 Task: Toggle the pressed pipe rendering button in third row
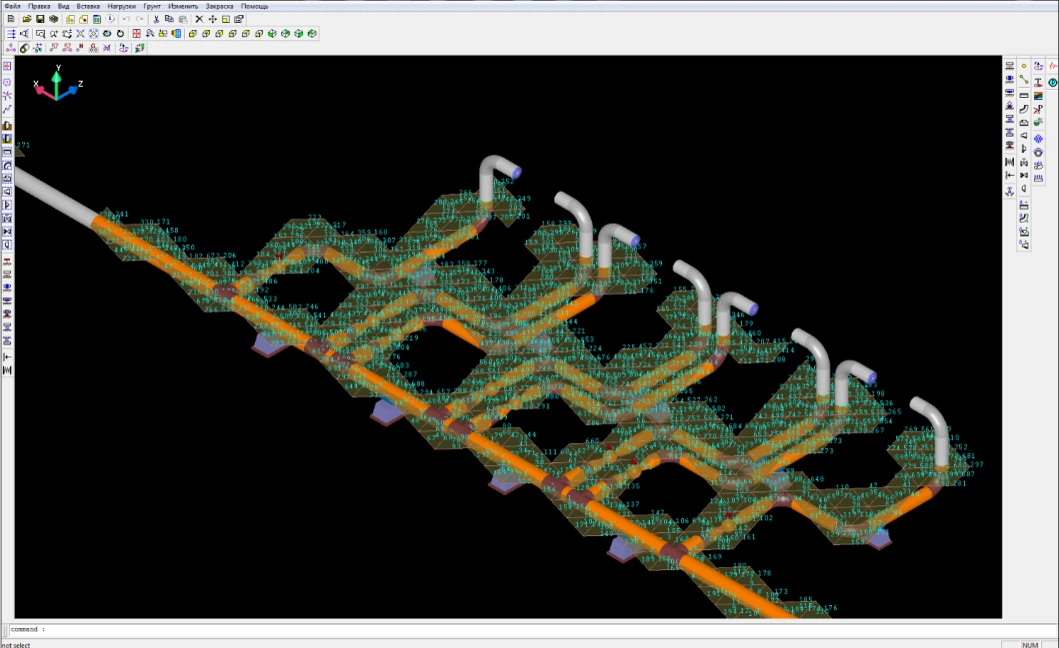[x=24, y=48]
